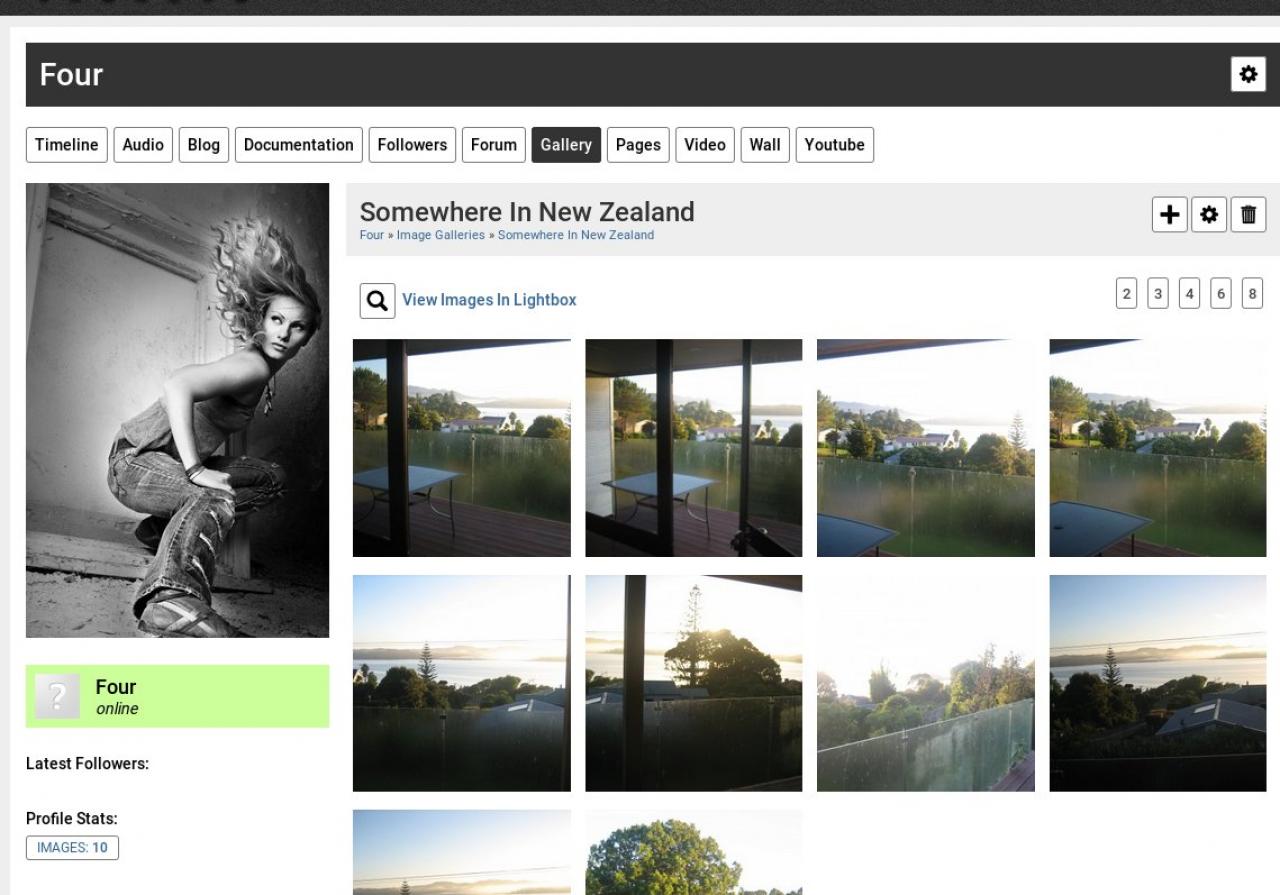
Task: Click the Latest Followers: label
Action: click(87, 764)
